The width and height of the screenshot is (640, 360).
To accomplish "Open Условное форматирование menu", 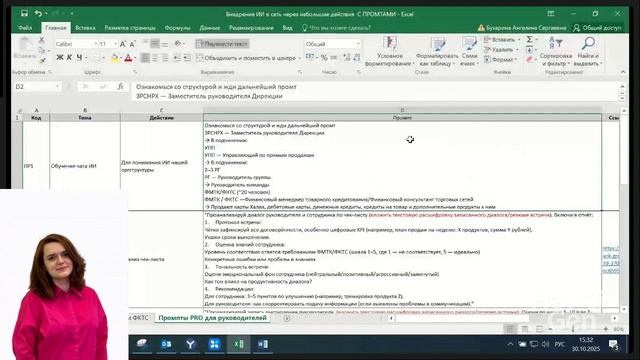I will coord(389,51).
